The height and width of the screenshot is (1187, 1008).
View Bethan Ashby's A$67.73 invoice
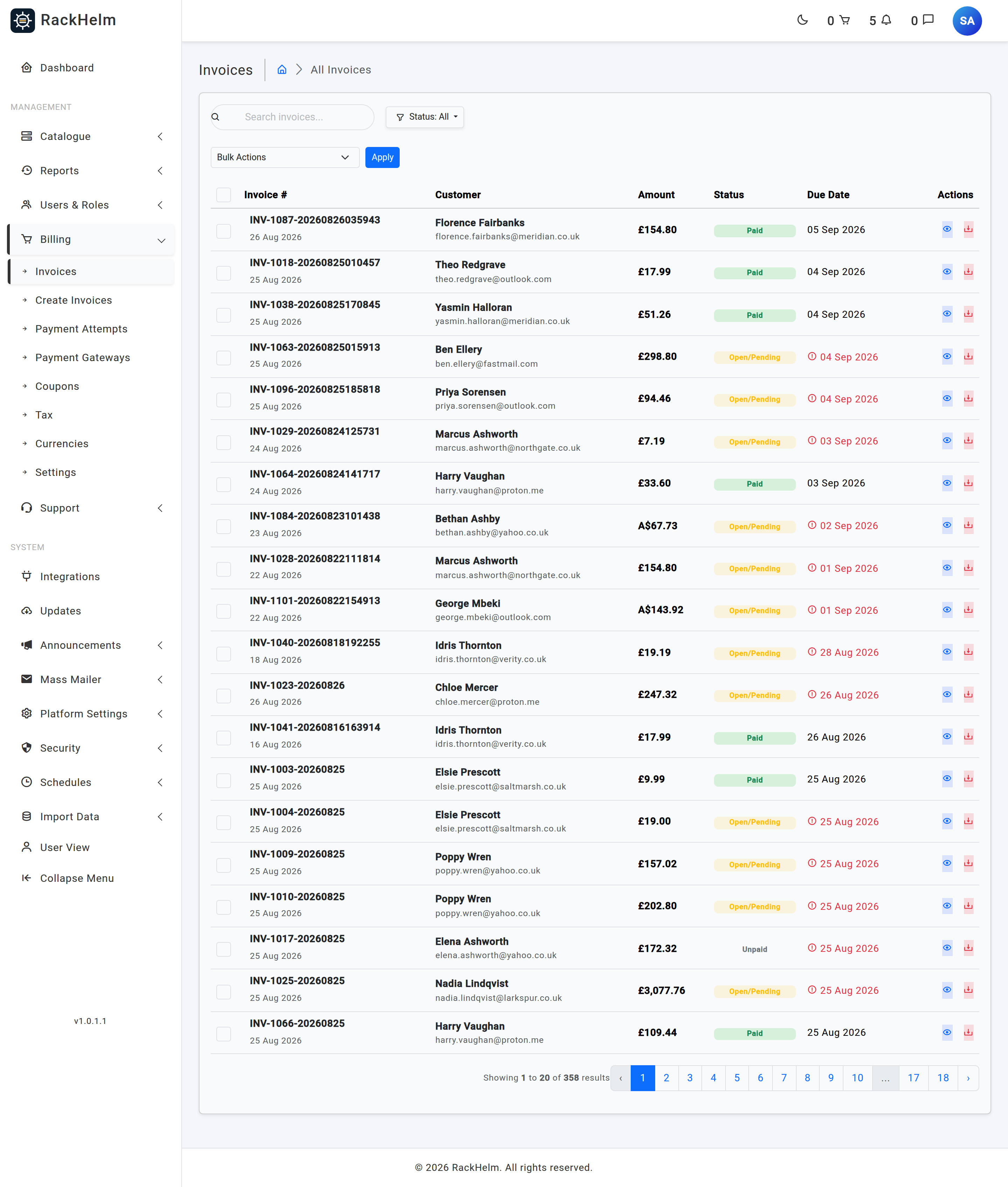(947, 526)
